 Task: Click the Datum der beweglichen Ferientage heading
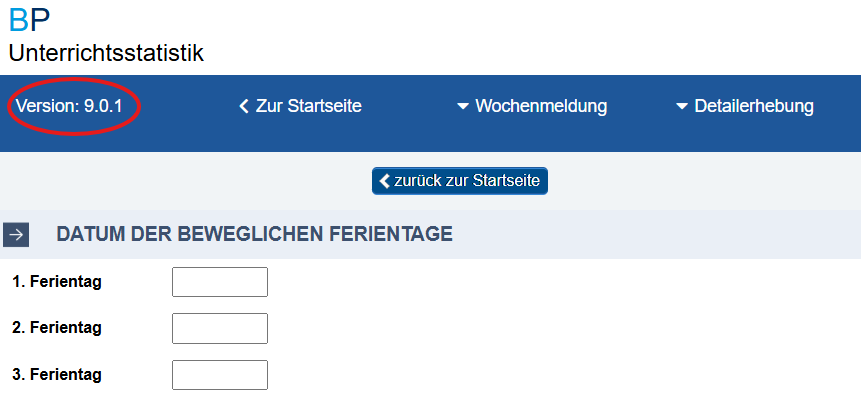tap(254, 235)
